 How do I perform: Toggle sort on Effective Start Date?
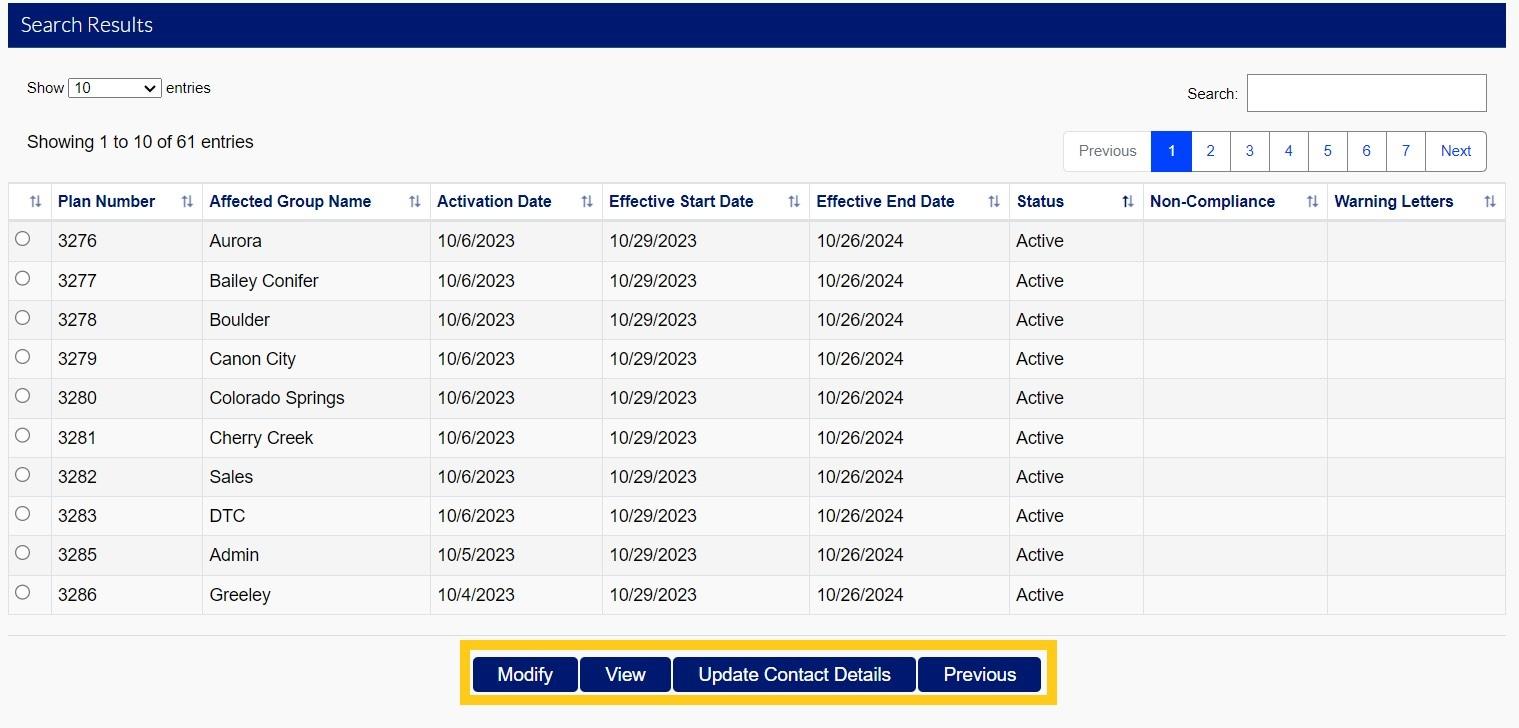(794, 202)
